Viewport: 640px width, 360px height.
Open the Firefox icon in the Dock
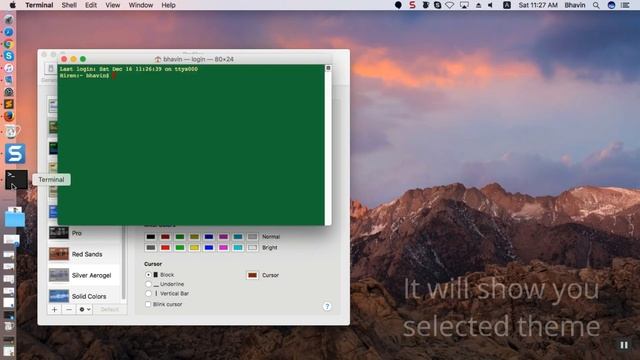tap(9, 116)
